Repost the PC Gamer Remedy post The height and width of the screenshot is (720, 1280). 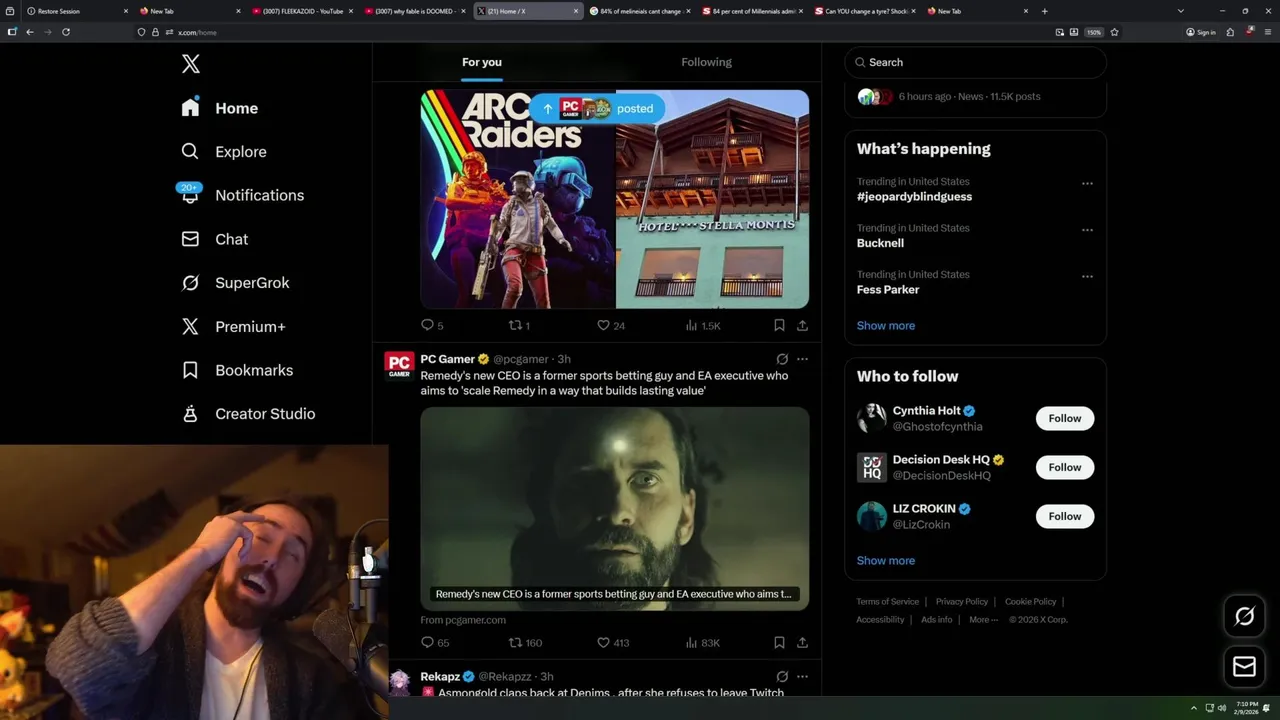point(525,642)
